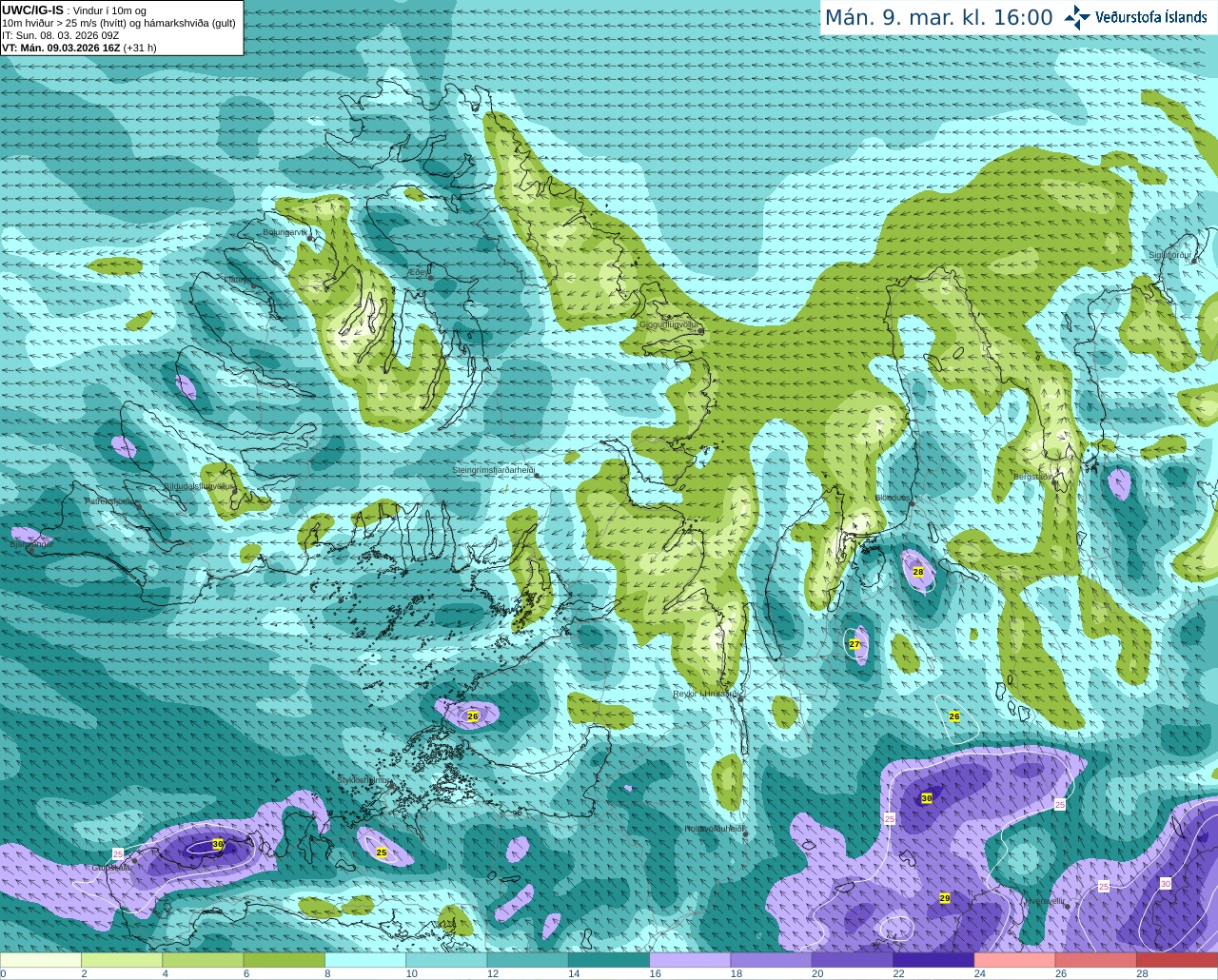Viewport: 1218px width, 980px height.
Task: Click the Stykkishólmur station label
Action: coord(364,779)
